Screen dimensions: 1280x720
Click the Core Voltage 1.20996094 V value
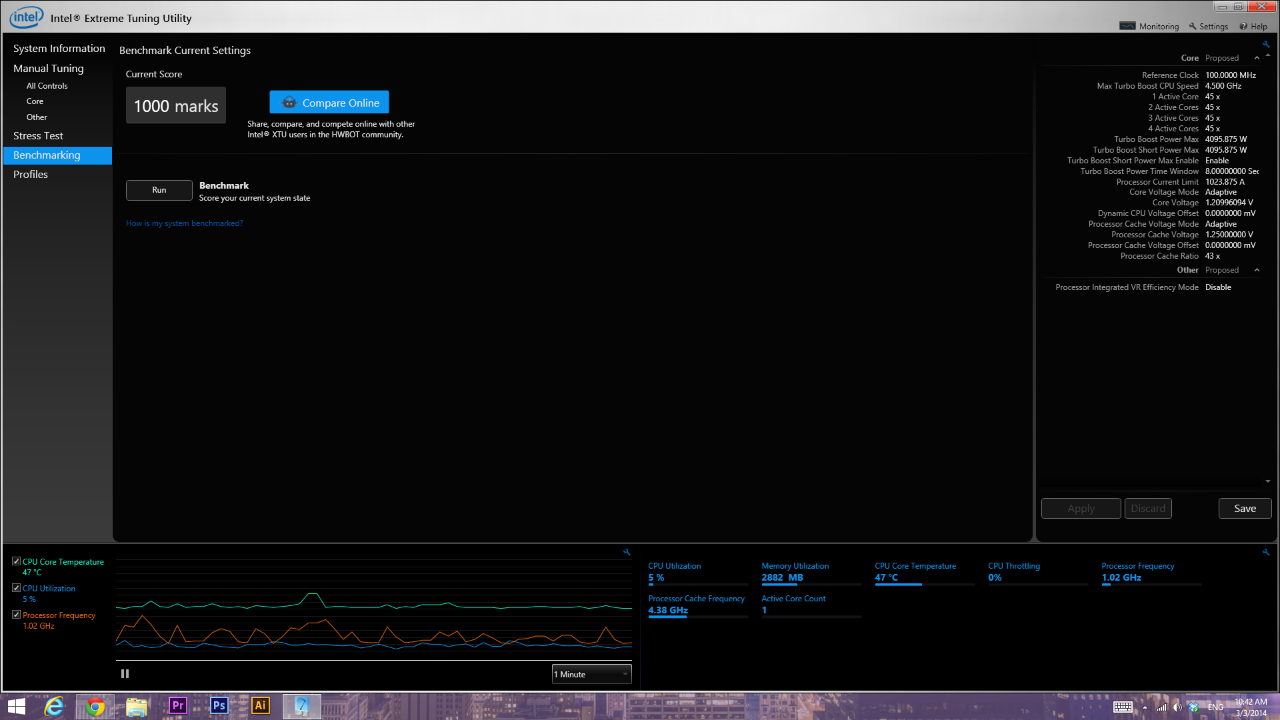click(1229, 203)
